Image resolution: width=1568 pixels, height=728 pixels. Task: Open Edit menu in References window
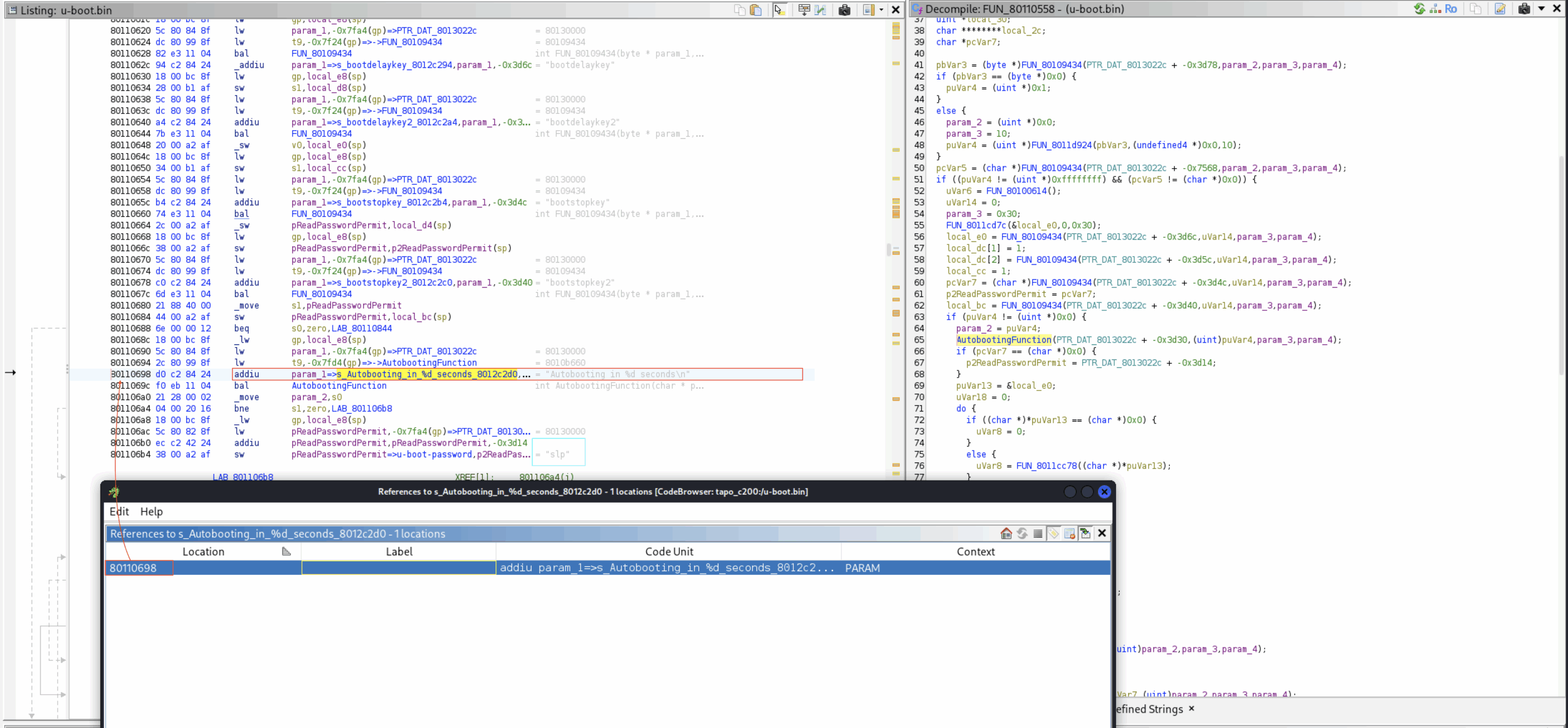[x=119, y=512]
